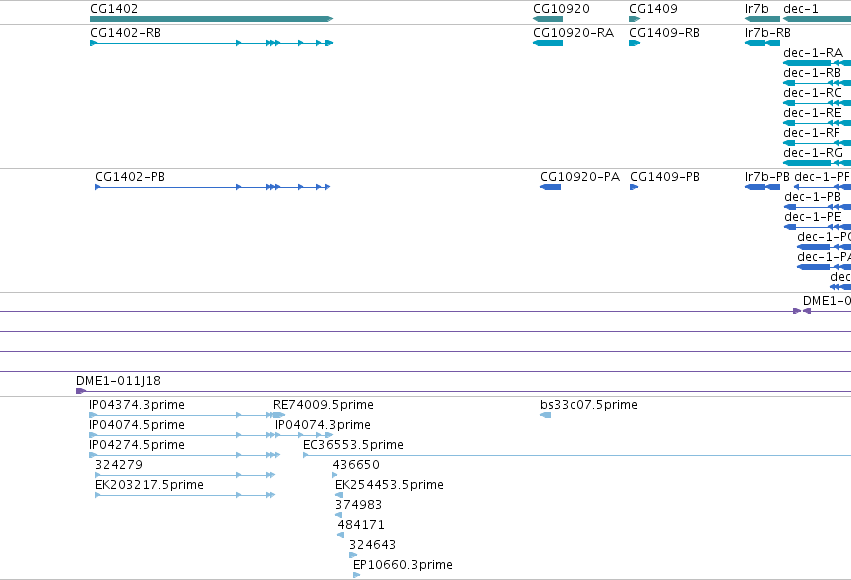Click the IP04374.3prime EST label
This screenshot has height=580, width=851.
point(137,405)
